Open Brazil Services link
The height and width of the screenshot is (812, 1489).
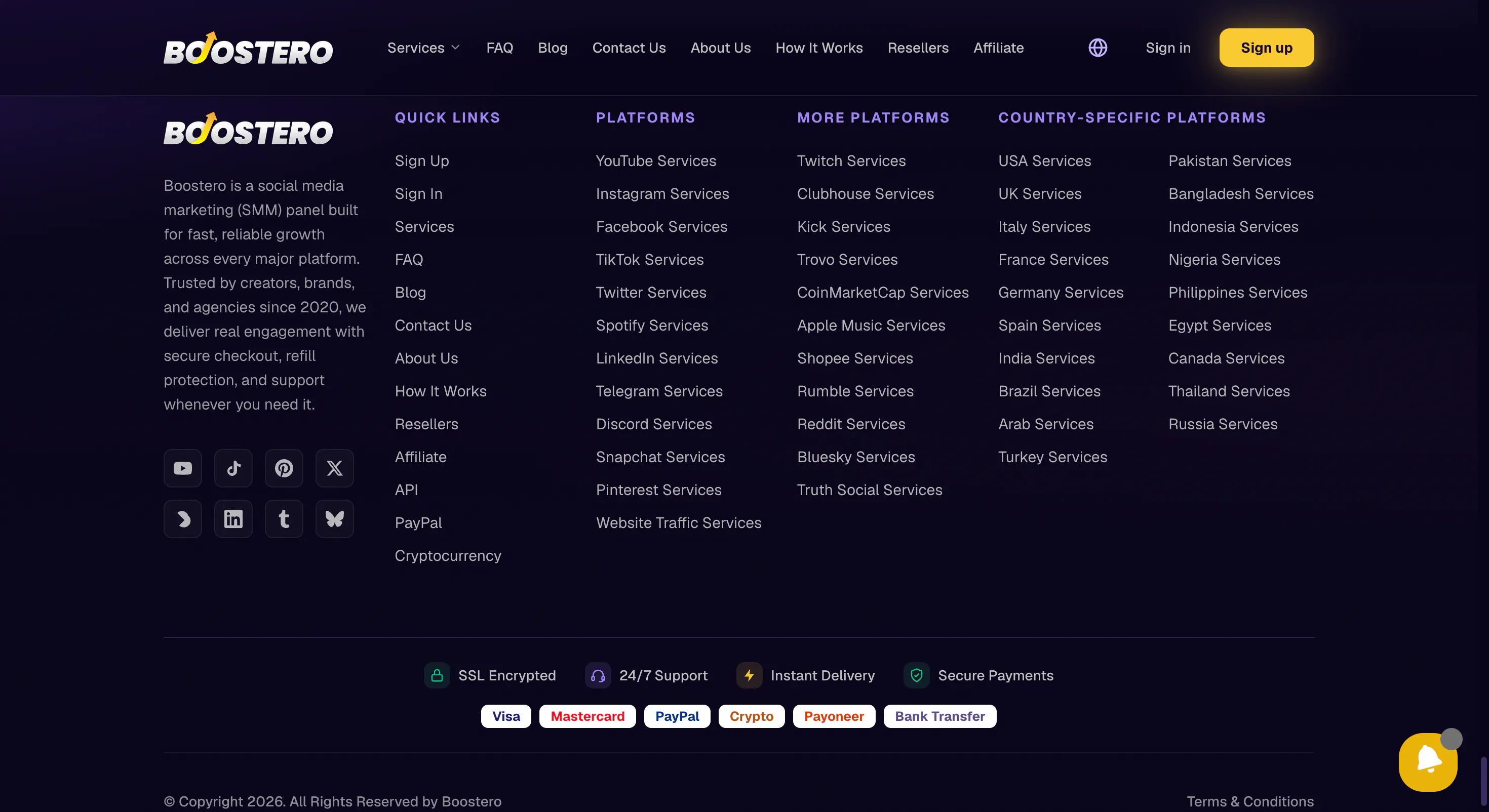(x=1049, y=391)
